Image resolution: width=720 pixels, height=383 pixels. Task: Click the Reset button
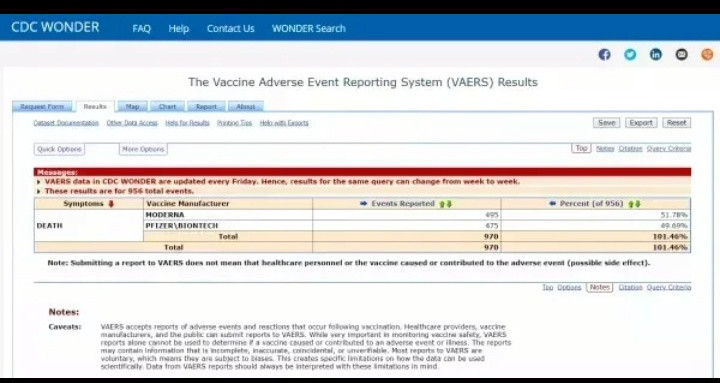click(677, 123)
